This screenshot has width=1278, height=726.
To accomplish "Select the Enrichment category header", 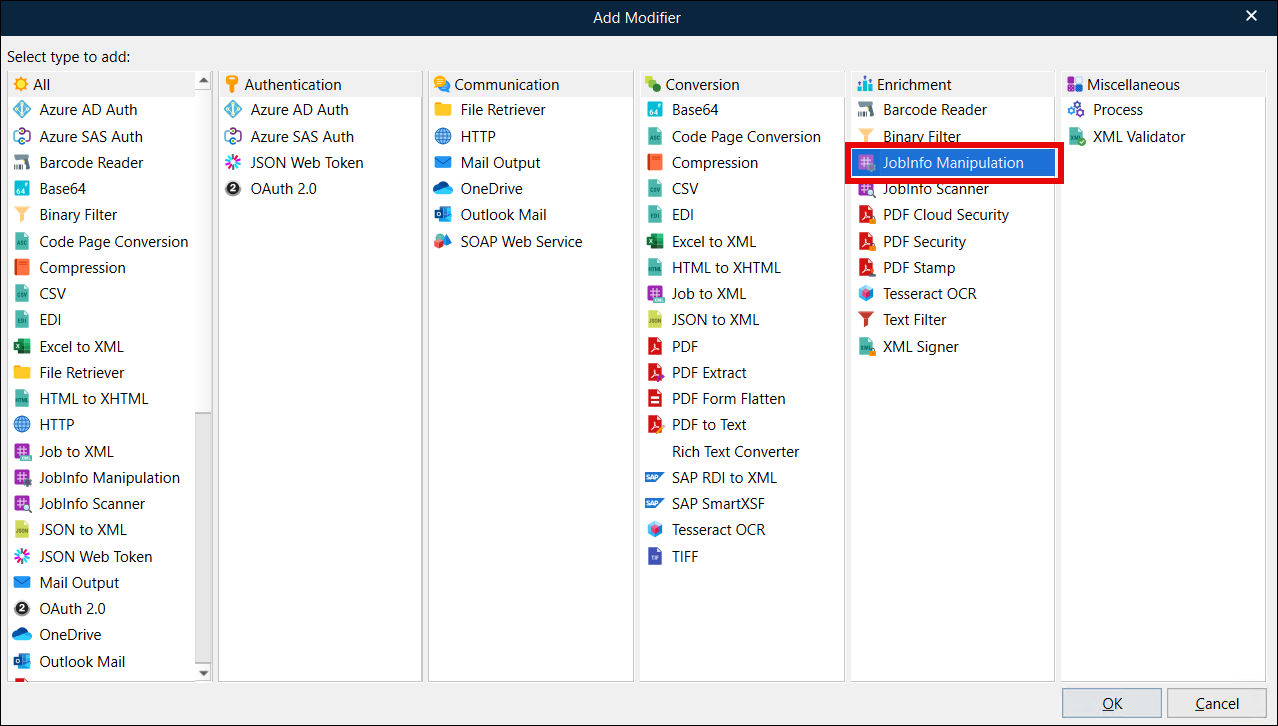I will coord(953,84).
